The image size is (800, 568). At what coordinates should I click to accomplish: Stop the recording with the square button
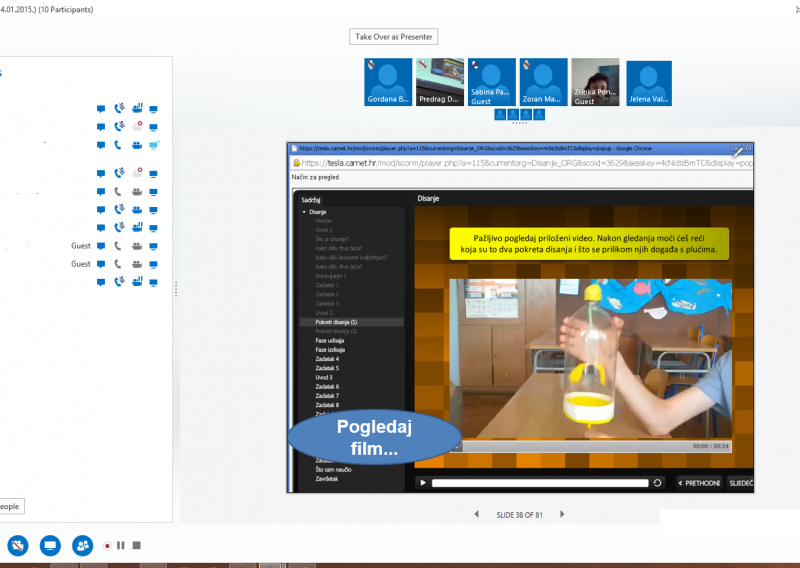tap(137, 546)
